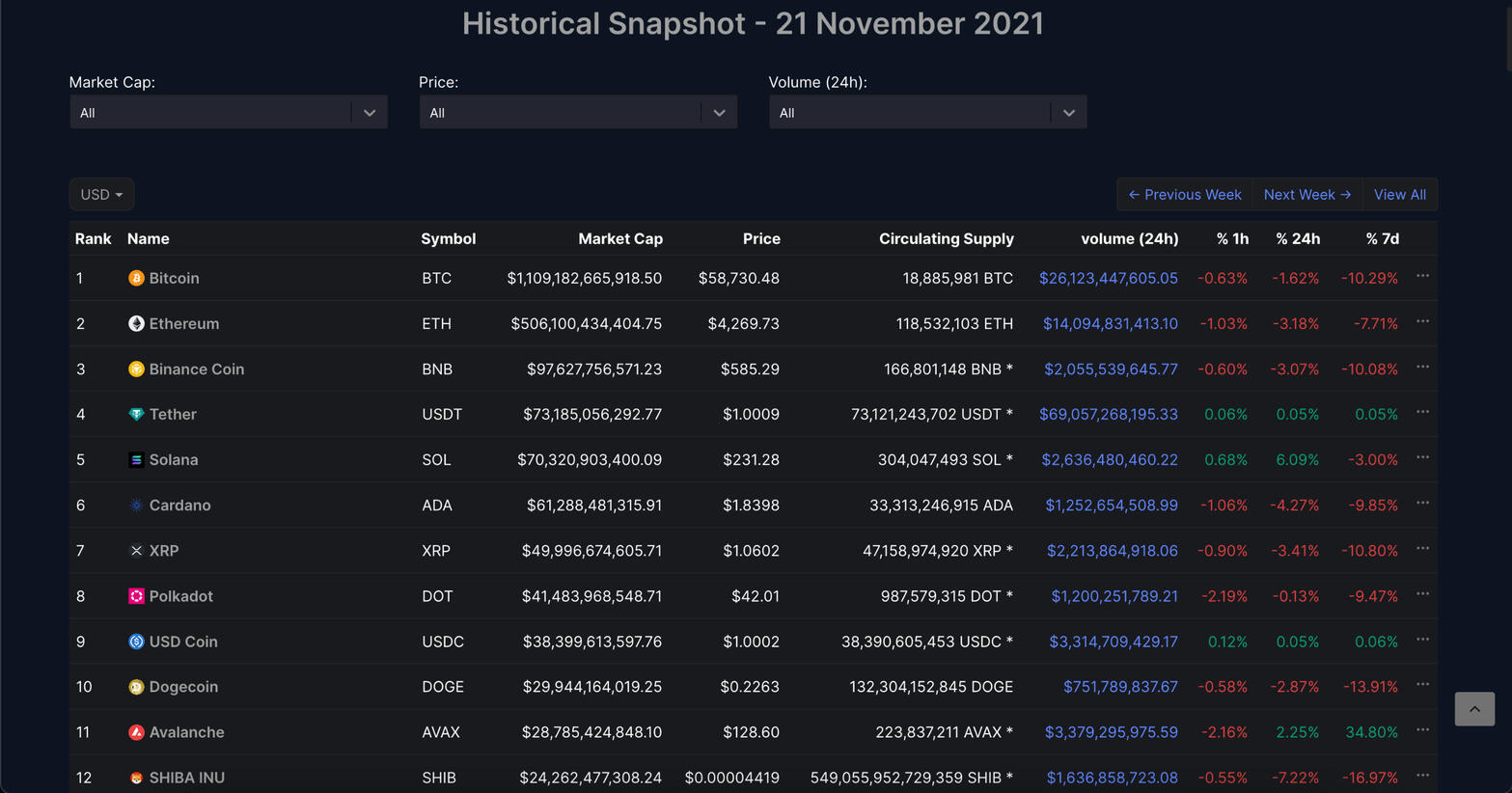
Task: Go to Next Week snapshot
Action: click(1306, 195)
